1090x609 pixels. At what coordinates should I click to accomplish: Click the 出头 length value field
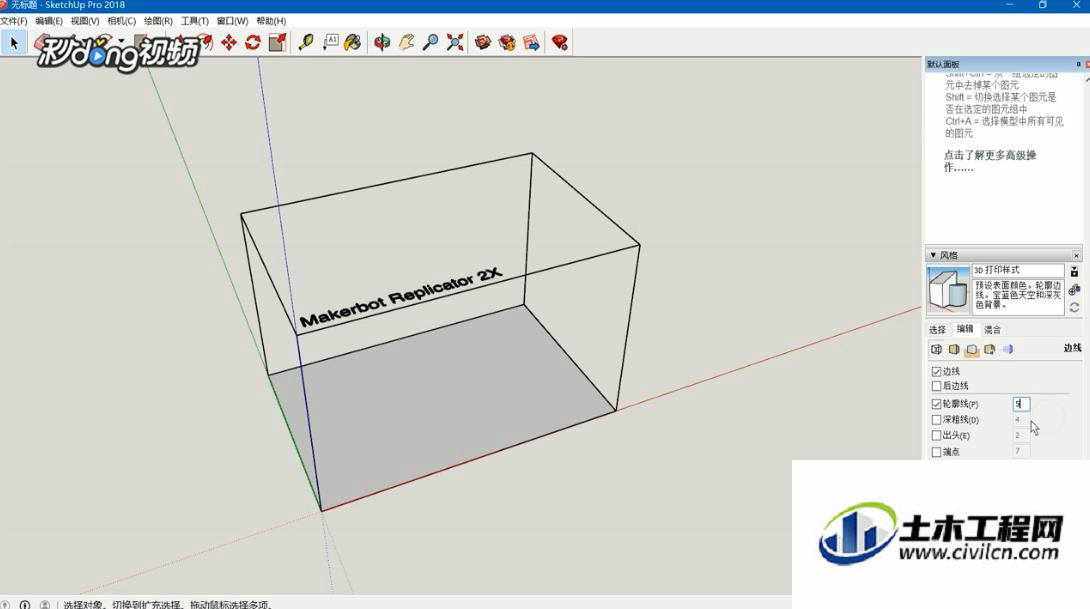[1021, 436]
